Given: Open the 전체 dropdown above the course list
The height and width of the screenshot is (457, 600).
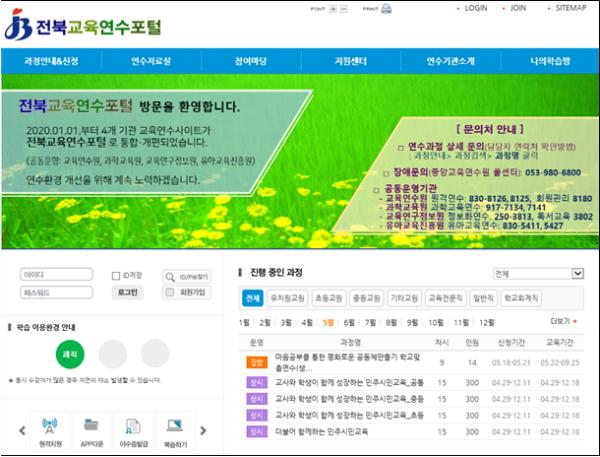Looking at the screenshot, I should click(537, 273).
